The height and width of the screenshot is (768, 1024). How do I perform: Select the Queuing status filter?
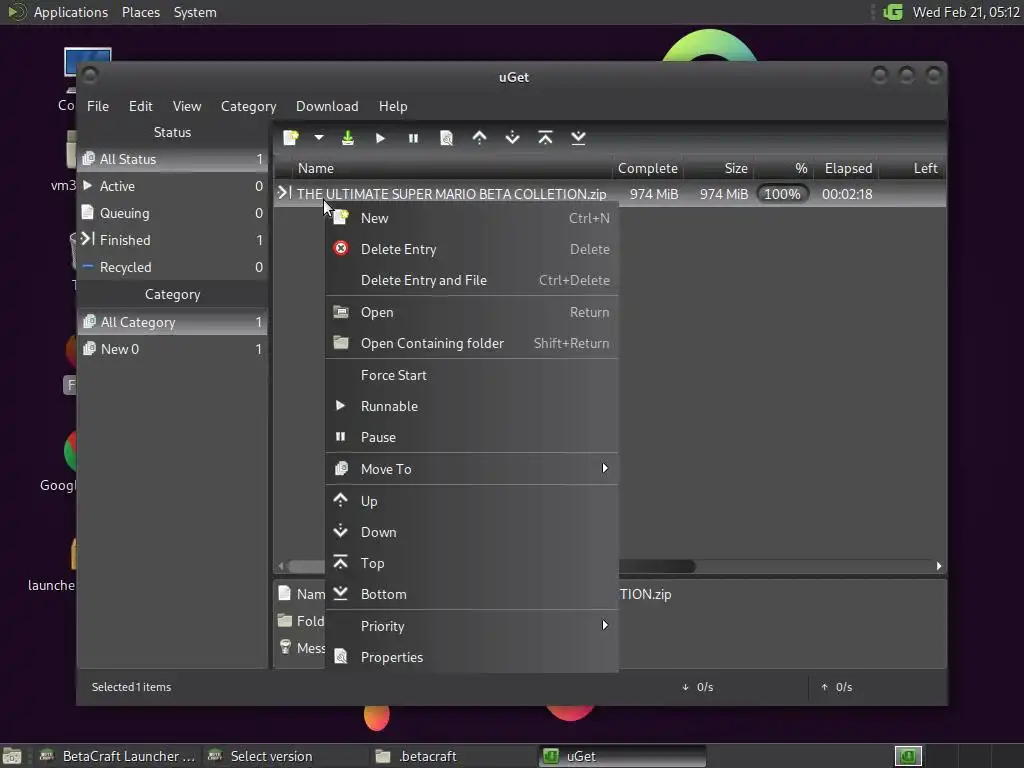click(172, 213)
